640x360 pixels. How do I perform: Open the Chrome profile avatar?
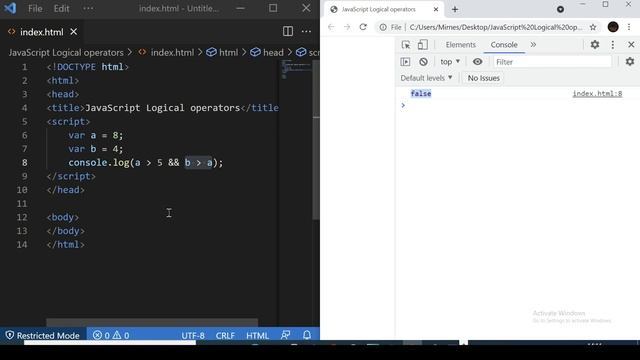pyautogui.click(x=613, y=27)
